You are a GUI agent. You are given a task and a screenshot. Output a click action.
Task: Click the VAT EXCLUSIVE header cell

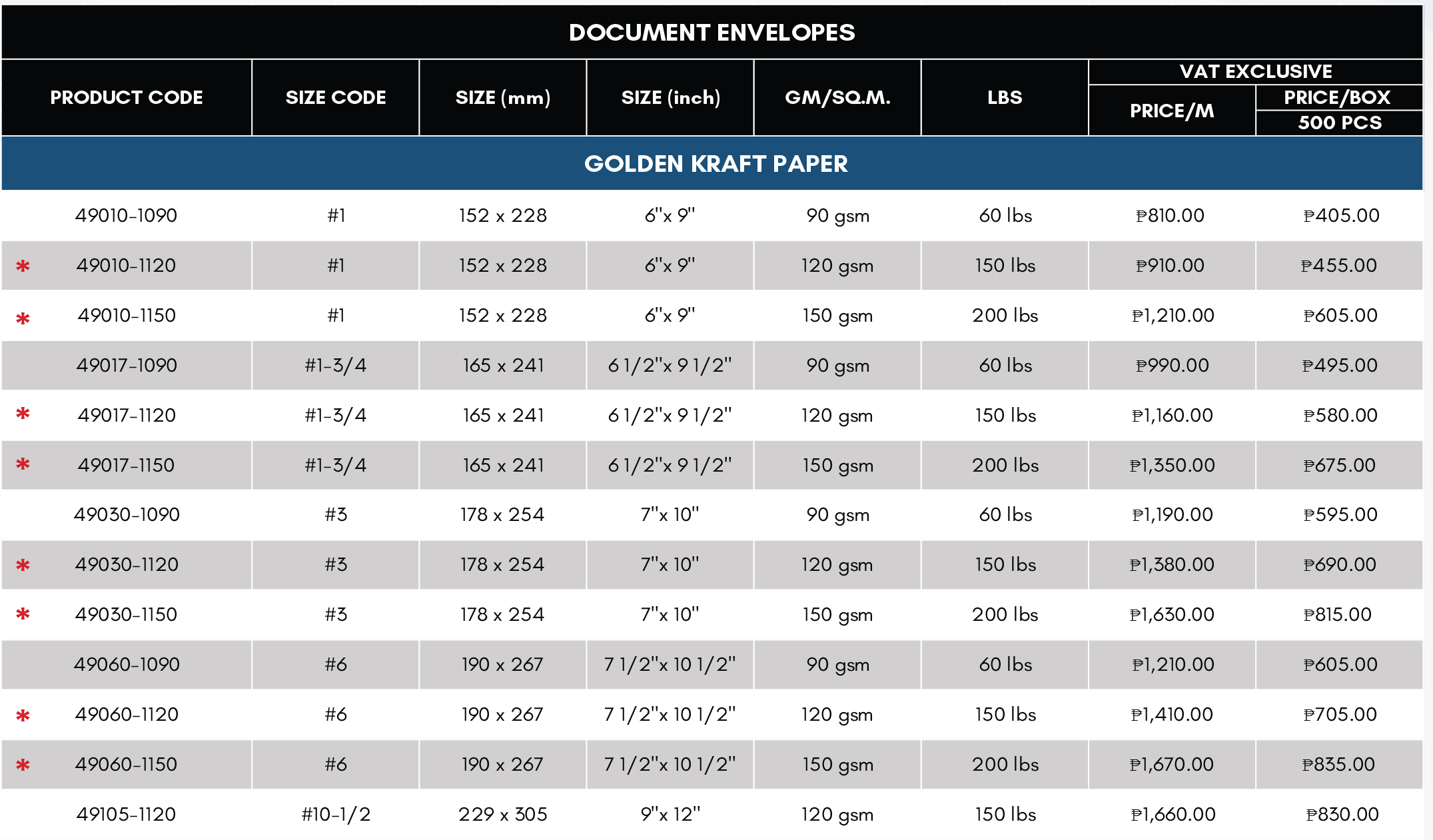point(1256,71)
